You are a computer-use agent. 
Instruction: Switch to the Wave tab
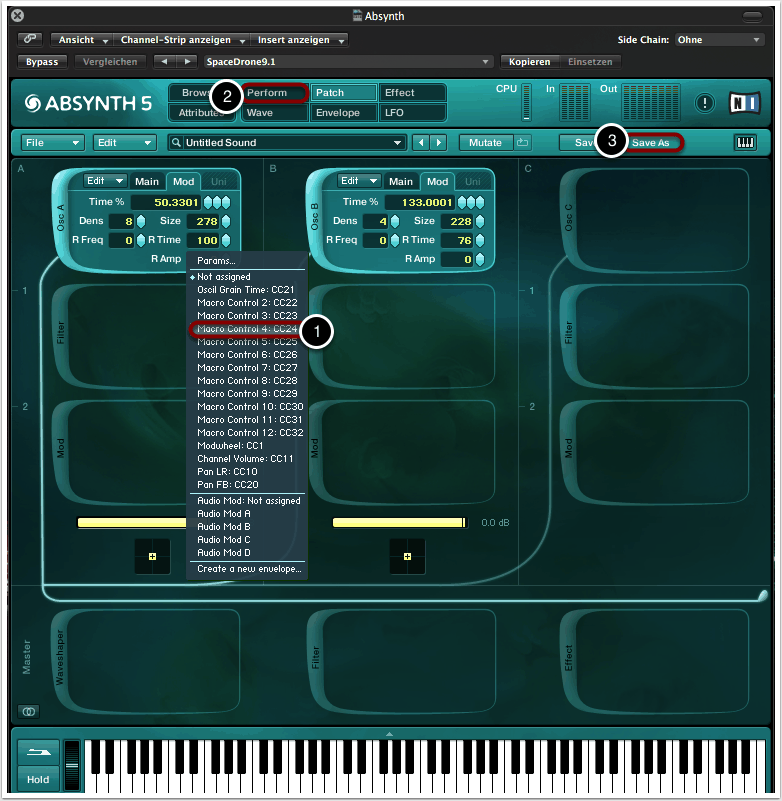274,112
